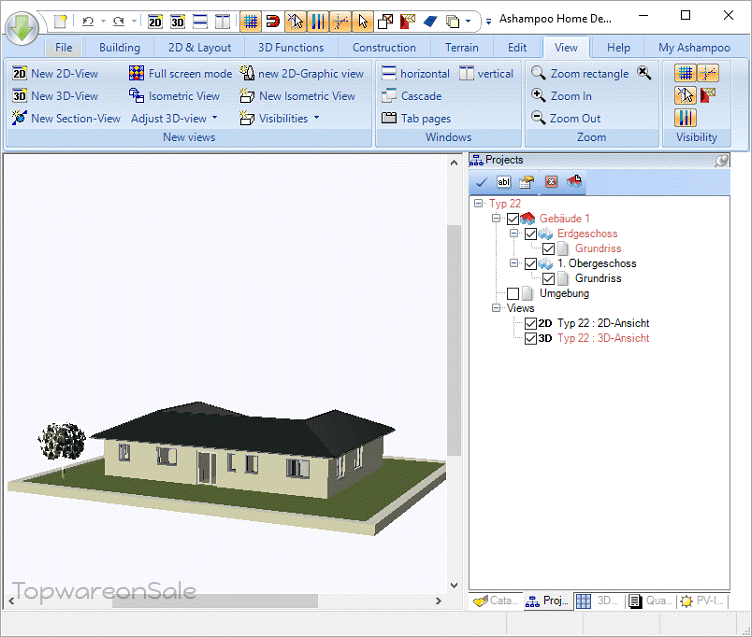Uncheck the Gebäude 1 checkbox
Image resolution: width=752 pixels, height=637 pixels.
pos(513,219)
